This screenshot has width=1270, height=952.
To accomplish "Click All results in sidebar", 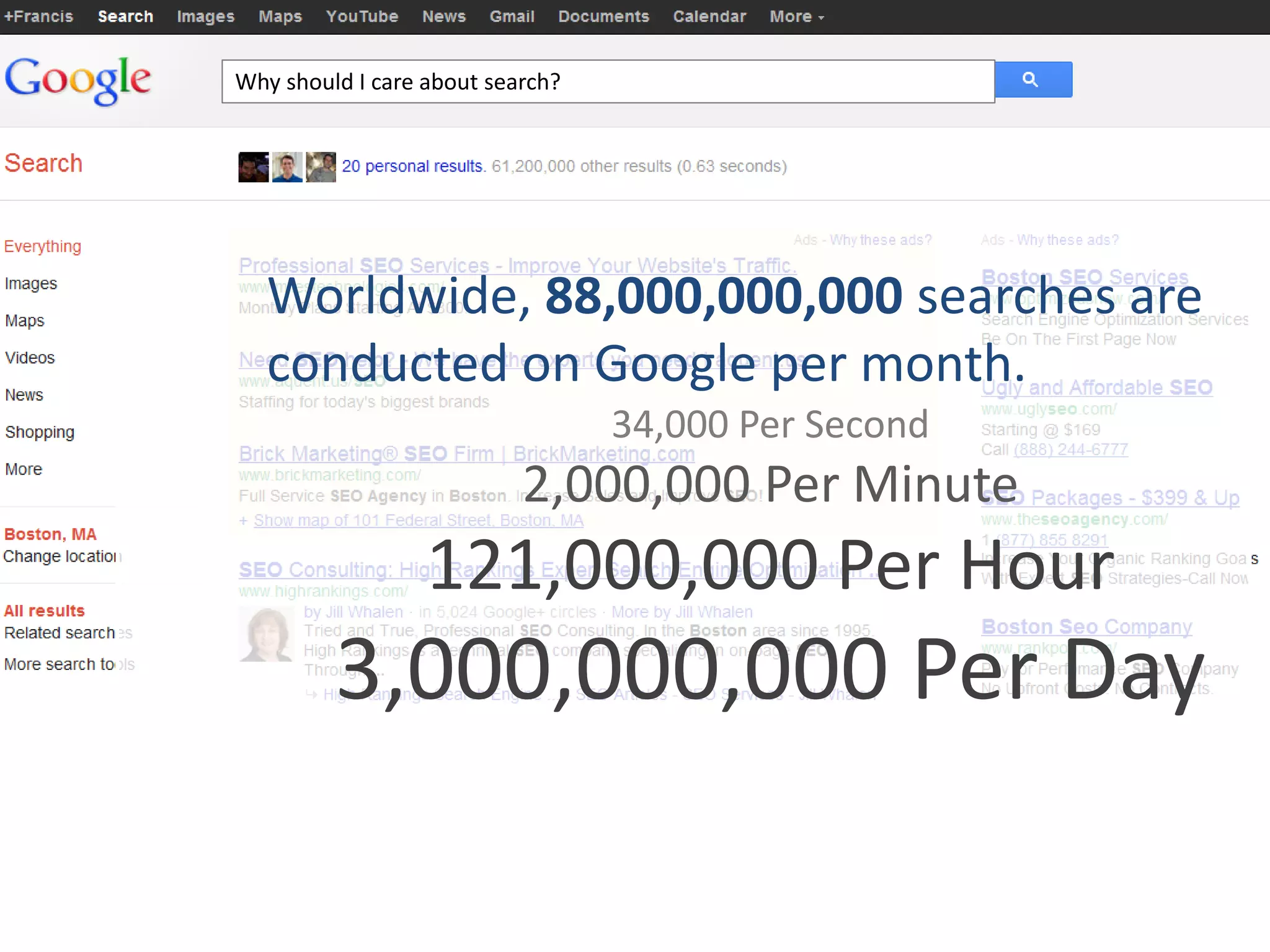I will click(x=45, y=610).
